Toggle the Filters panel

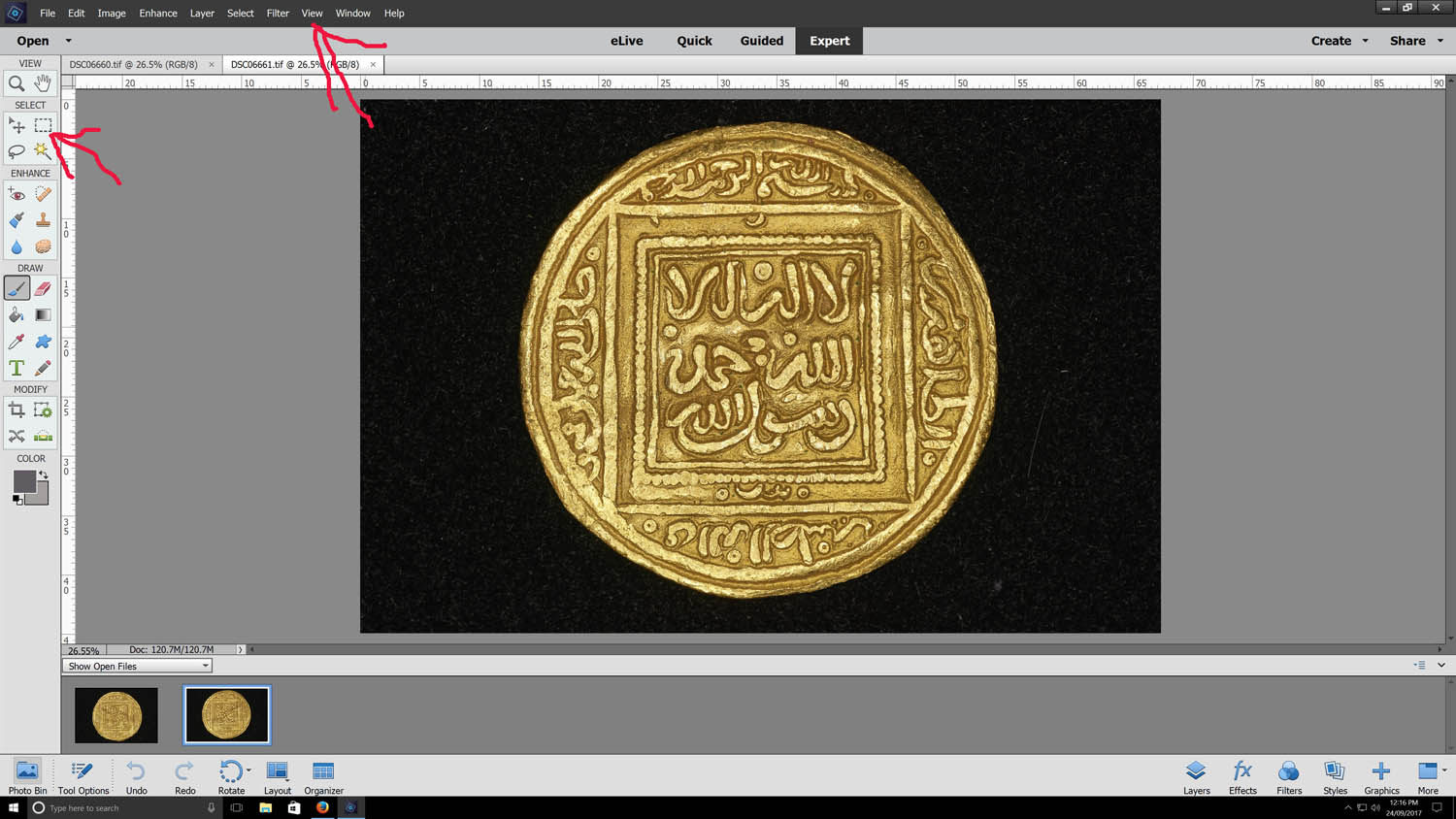pos(1289,777)
